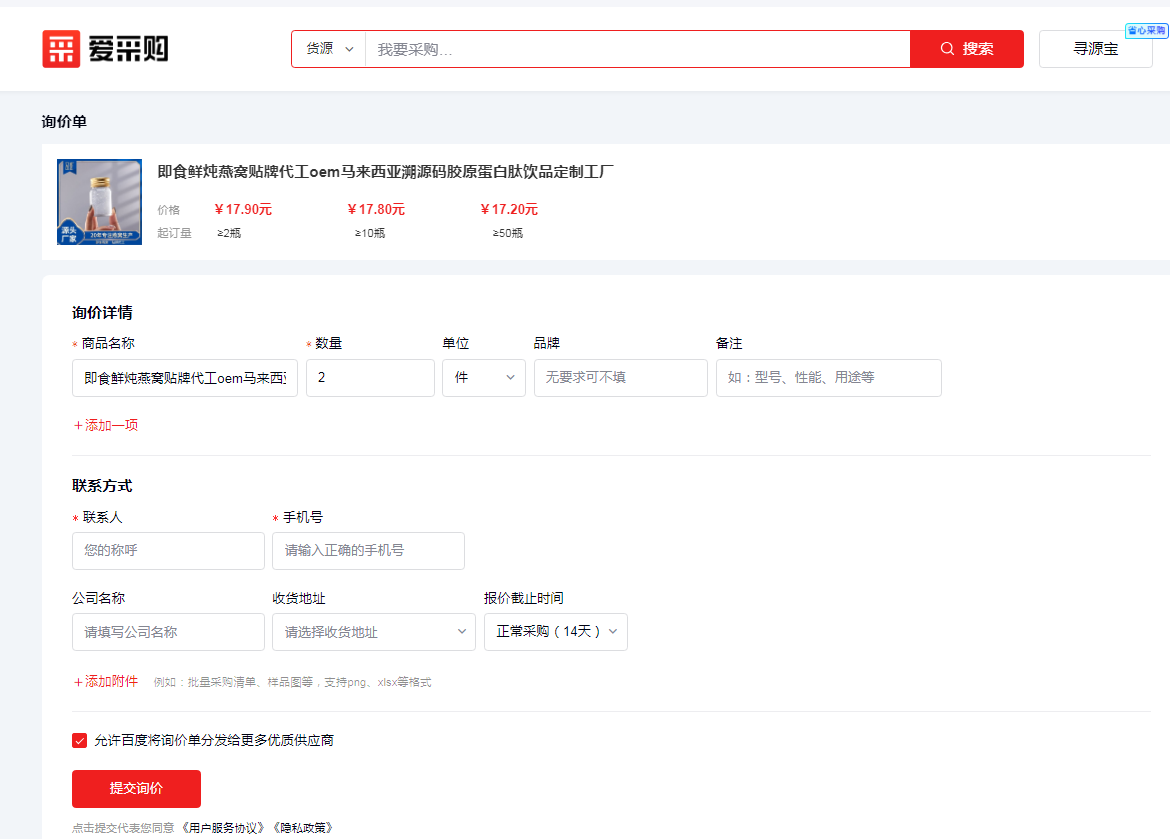Click the magnifier search button 搜索
1170x839 pixels.
pos(966,49)
